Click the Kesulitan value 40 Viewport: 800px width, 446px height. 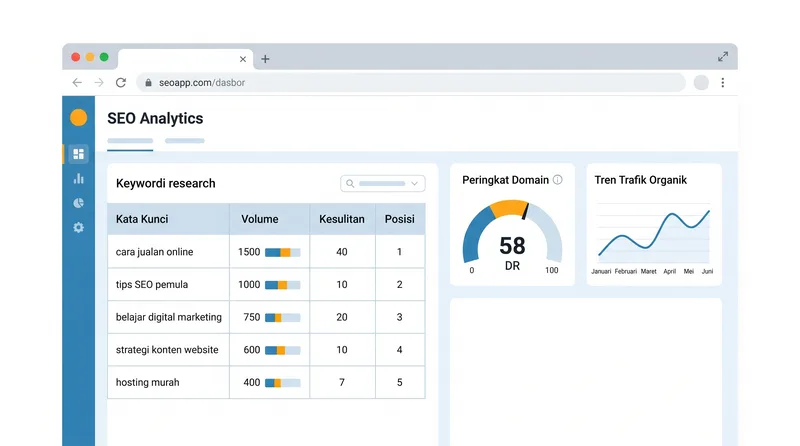[x=342, y=252]
